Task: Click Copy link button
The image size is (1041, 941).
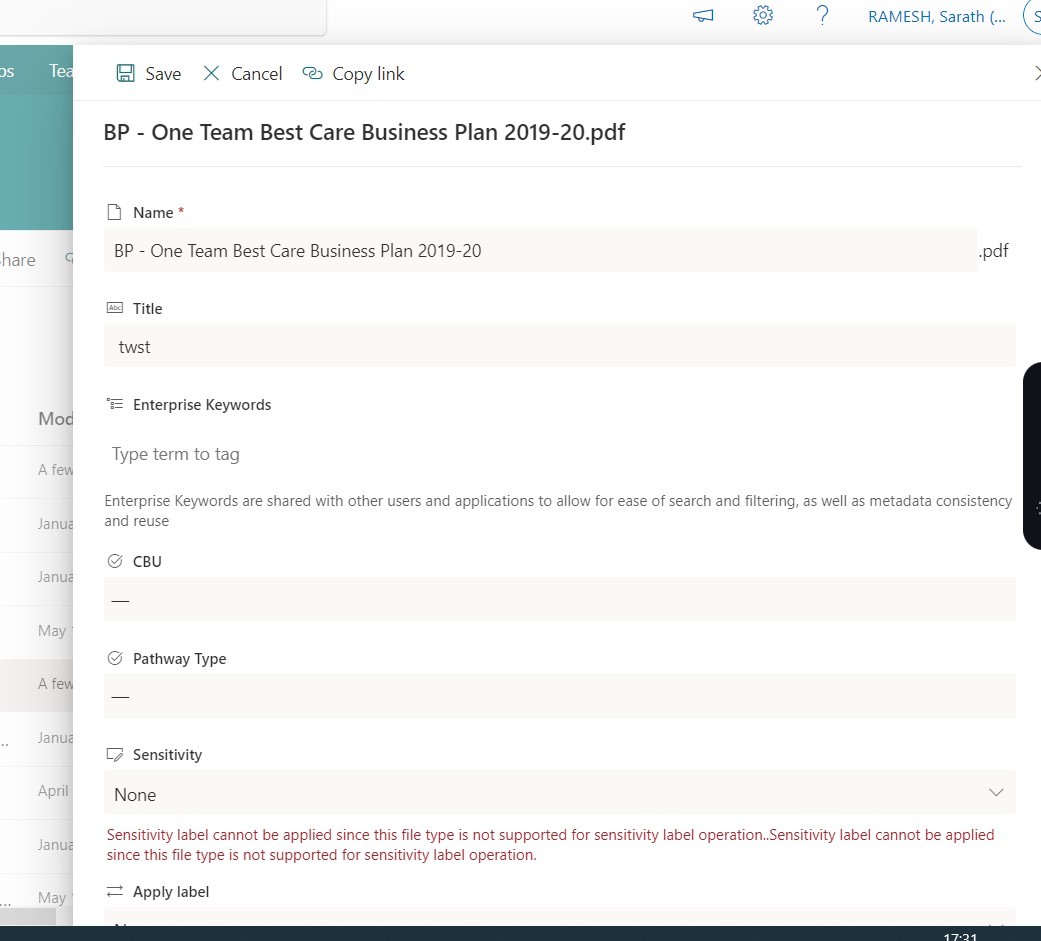Action: pyautogui.click(x=353, y=74)
